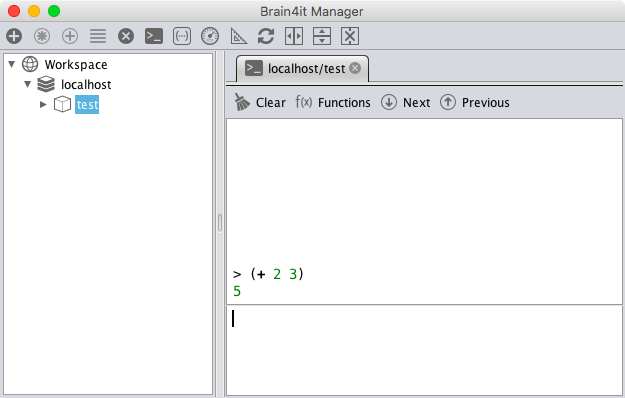Image resolution: width=625 pixels, height=398 pixels.
Task: Click the add server plus icon
Action: click(14, 36)
